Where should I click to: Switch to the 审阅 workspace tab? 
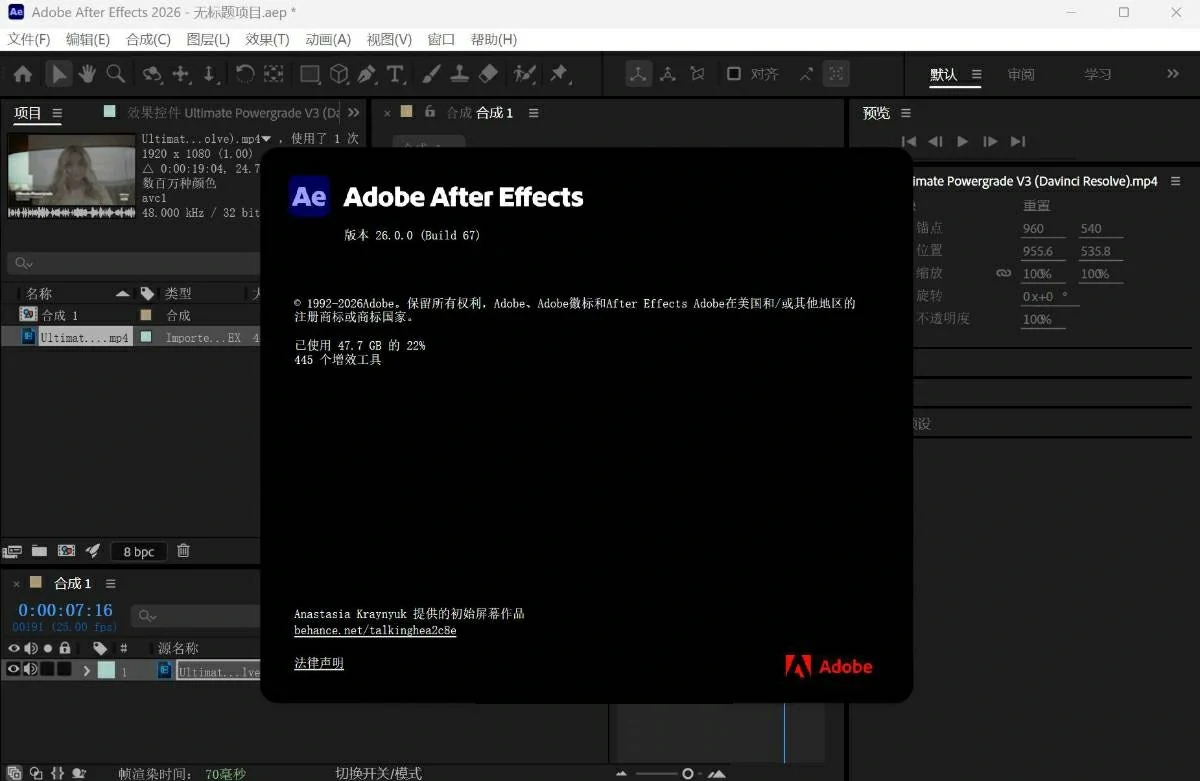pyautogui.click(x=1021, y=75)
